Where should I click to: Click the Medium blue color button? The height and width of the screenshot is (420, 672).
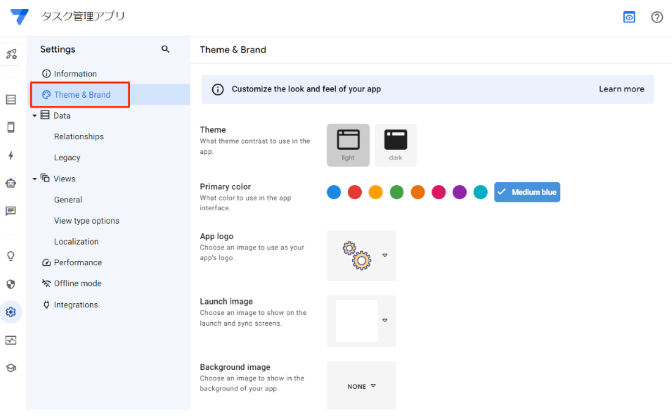point(527,192)
